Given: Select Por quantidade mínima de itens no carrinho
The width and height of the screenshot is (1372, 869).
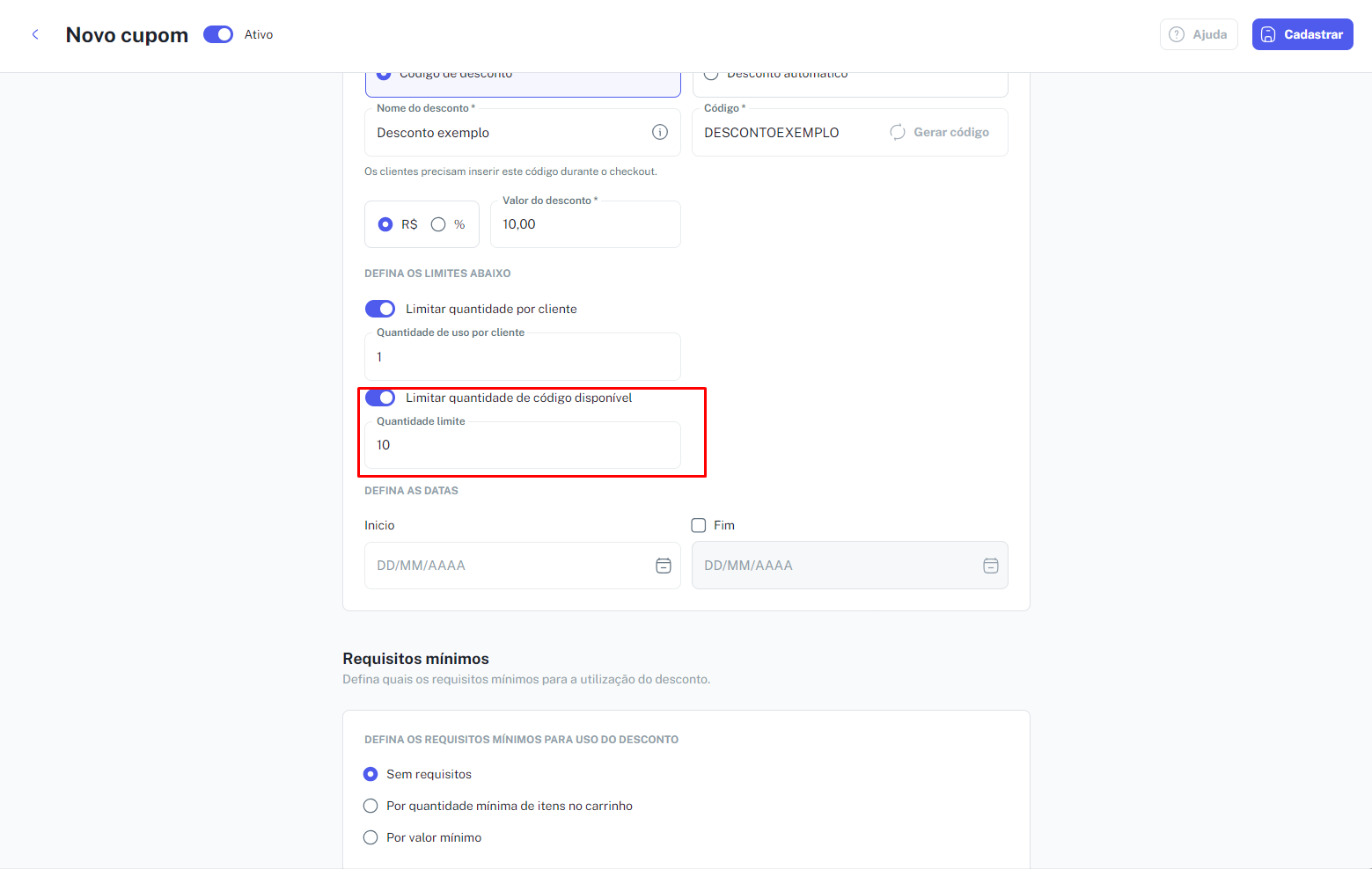Looking at the screenshot, I should coord(371,806).
